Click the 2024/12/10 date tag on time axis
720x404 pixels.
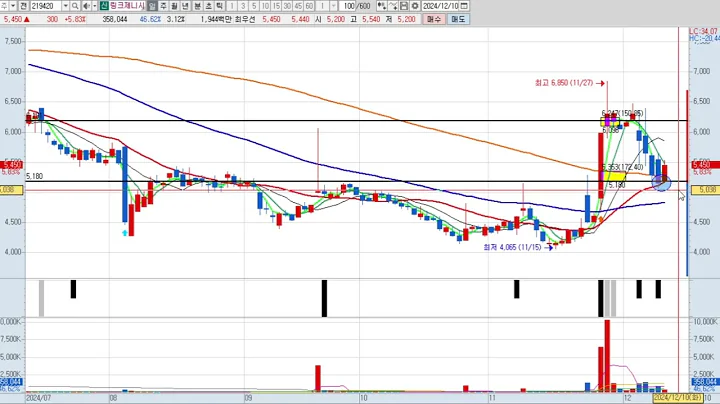(677, 398)
